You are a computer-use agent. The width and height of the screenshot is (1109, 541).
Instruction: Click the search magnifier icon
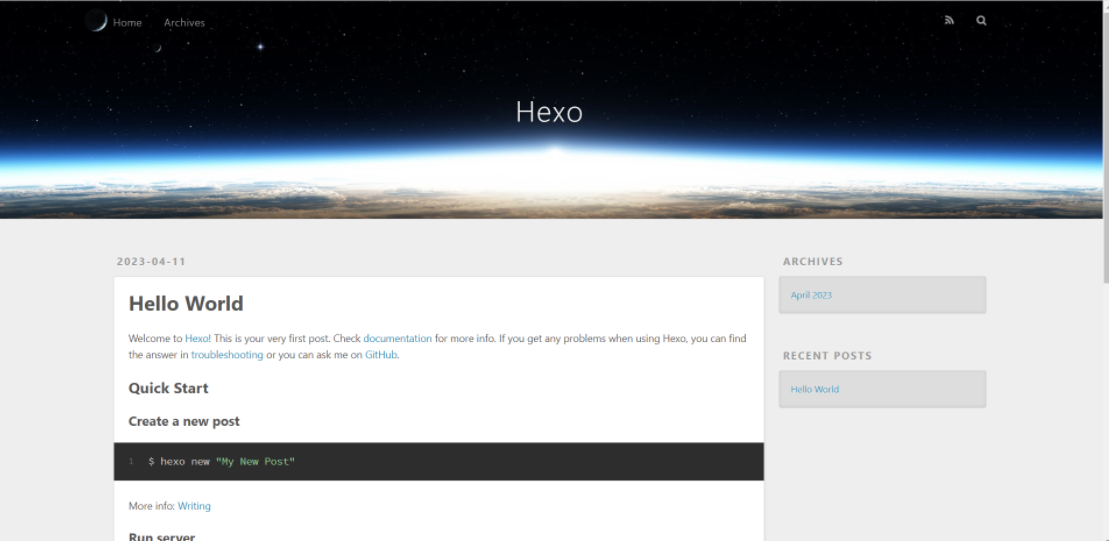981,20
